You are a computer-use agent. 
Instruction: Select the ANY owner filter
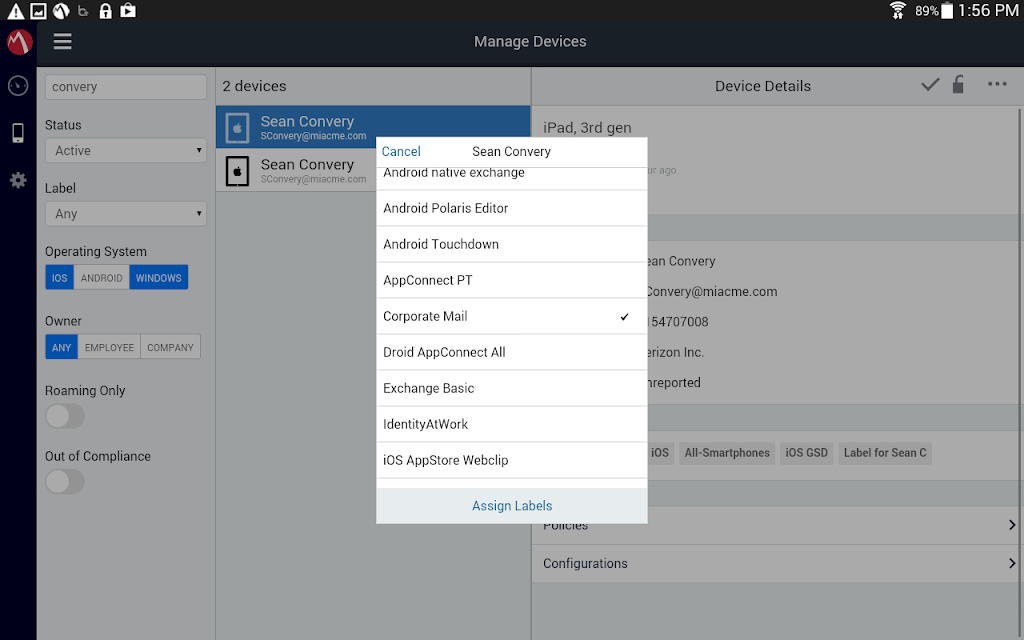pos(61,347)
